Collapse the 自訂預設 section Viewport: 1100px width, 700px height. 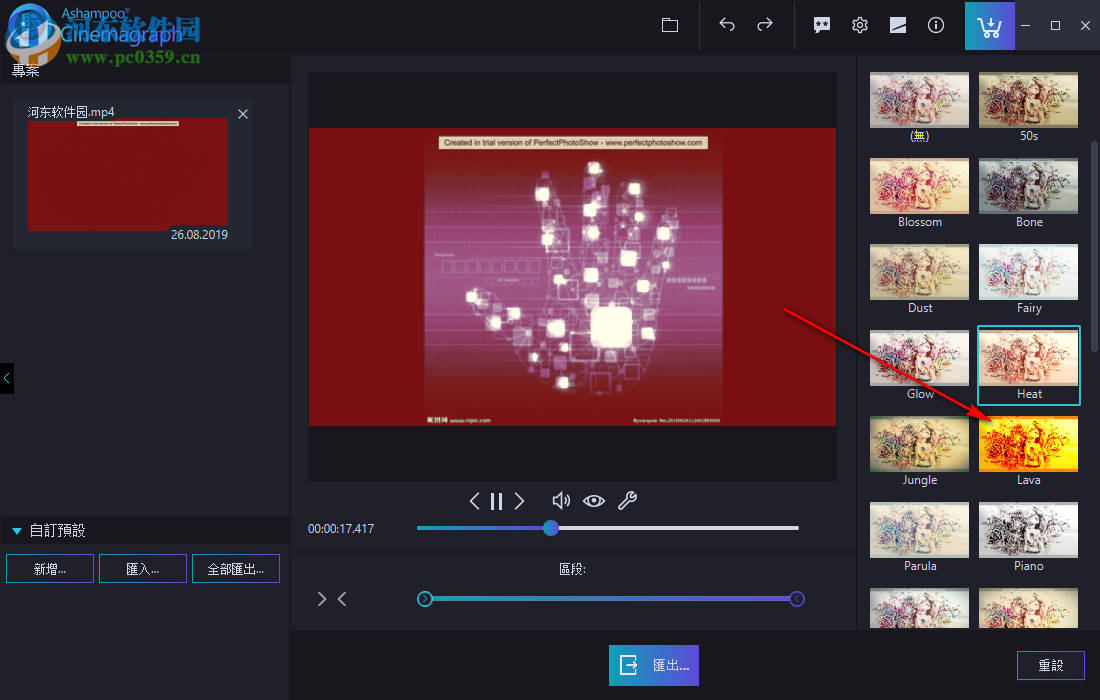click(17, 531)
